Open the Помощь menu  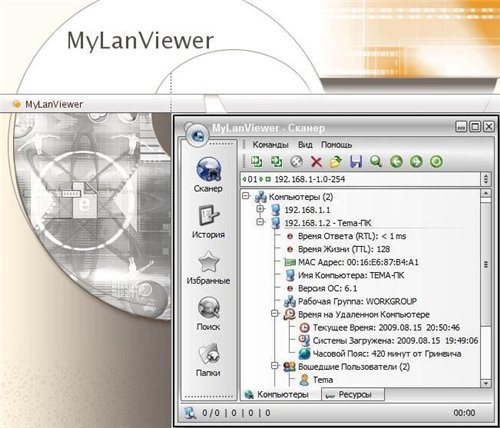(336, 145)
